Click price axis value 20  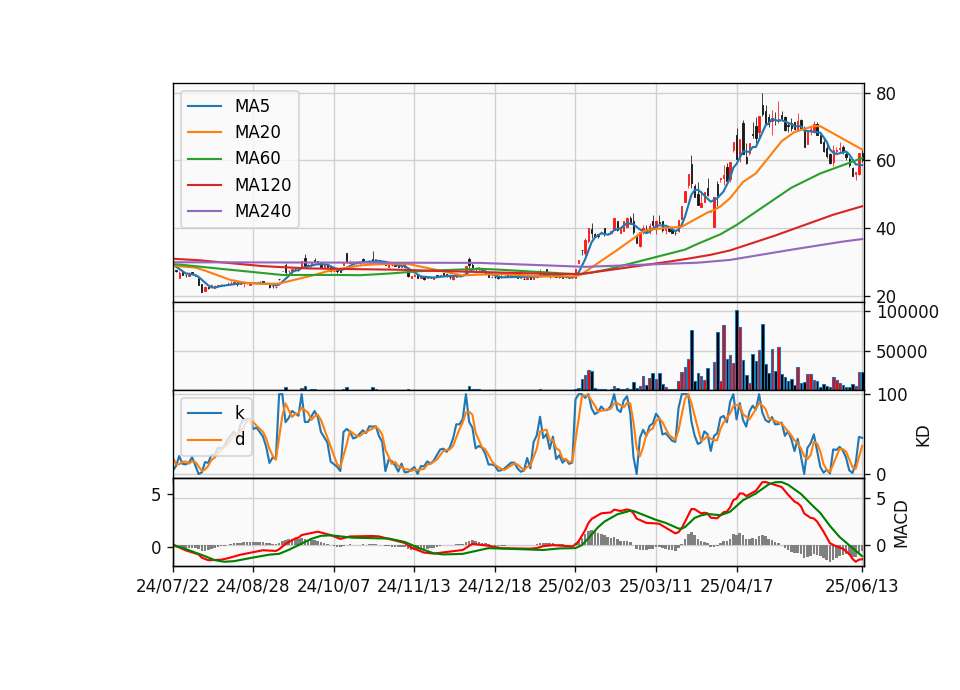click(x=885, y=296)
